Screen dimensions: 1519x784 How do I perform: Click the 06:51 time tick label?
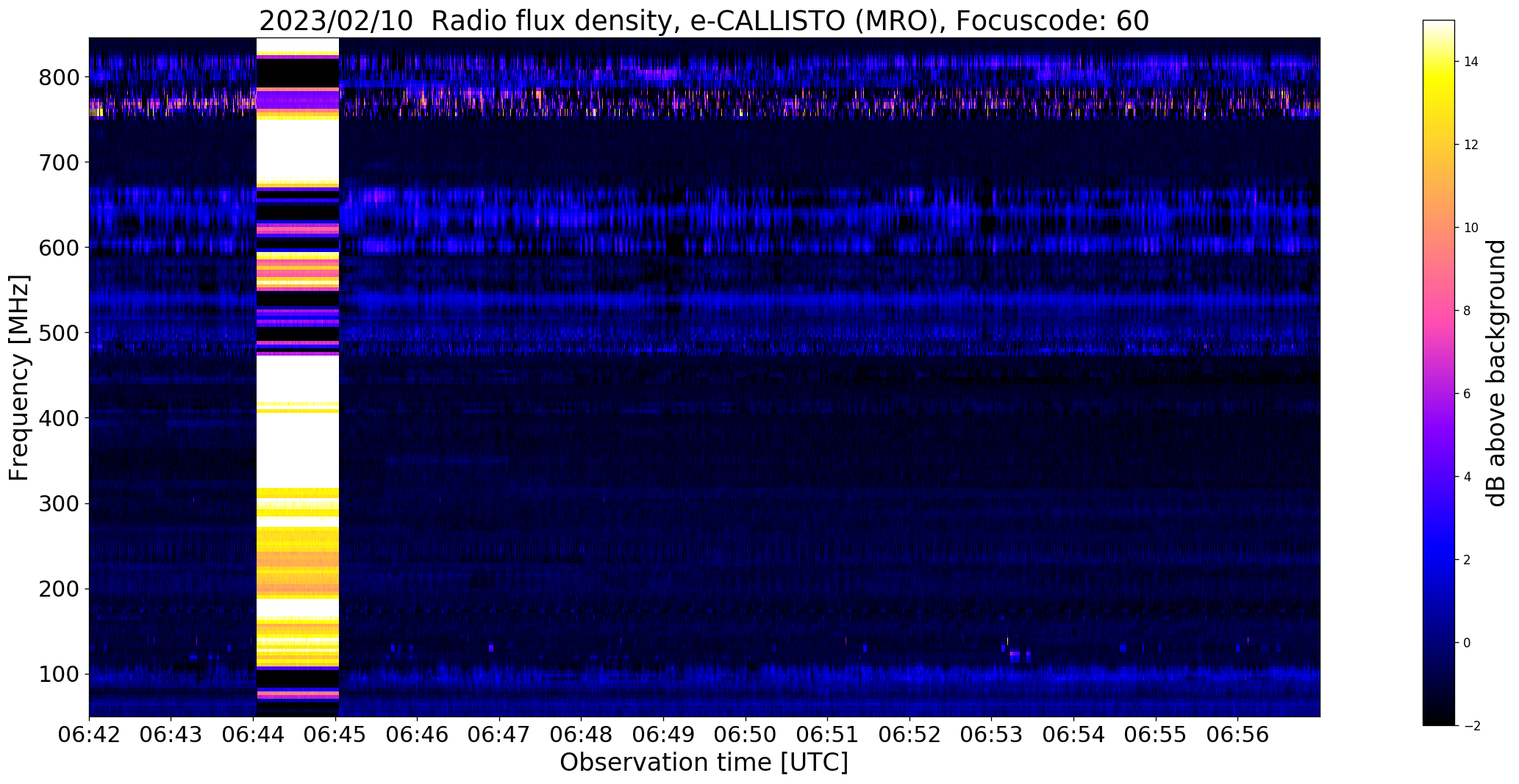point(828,735)
